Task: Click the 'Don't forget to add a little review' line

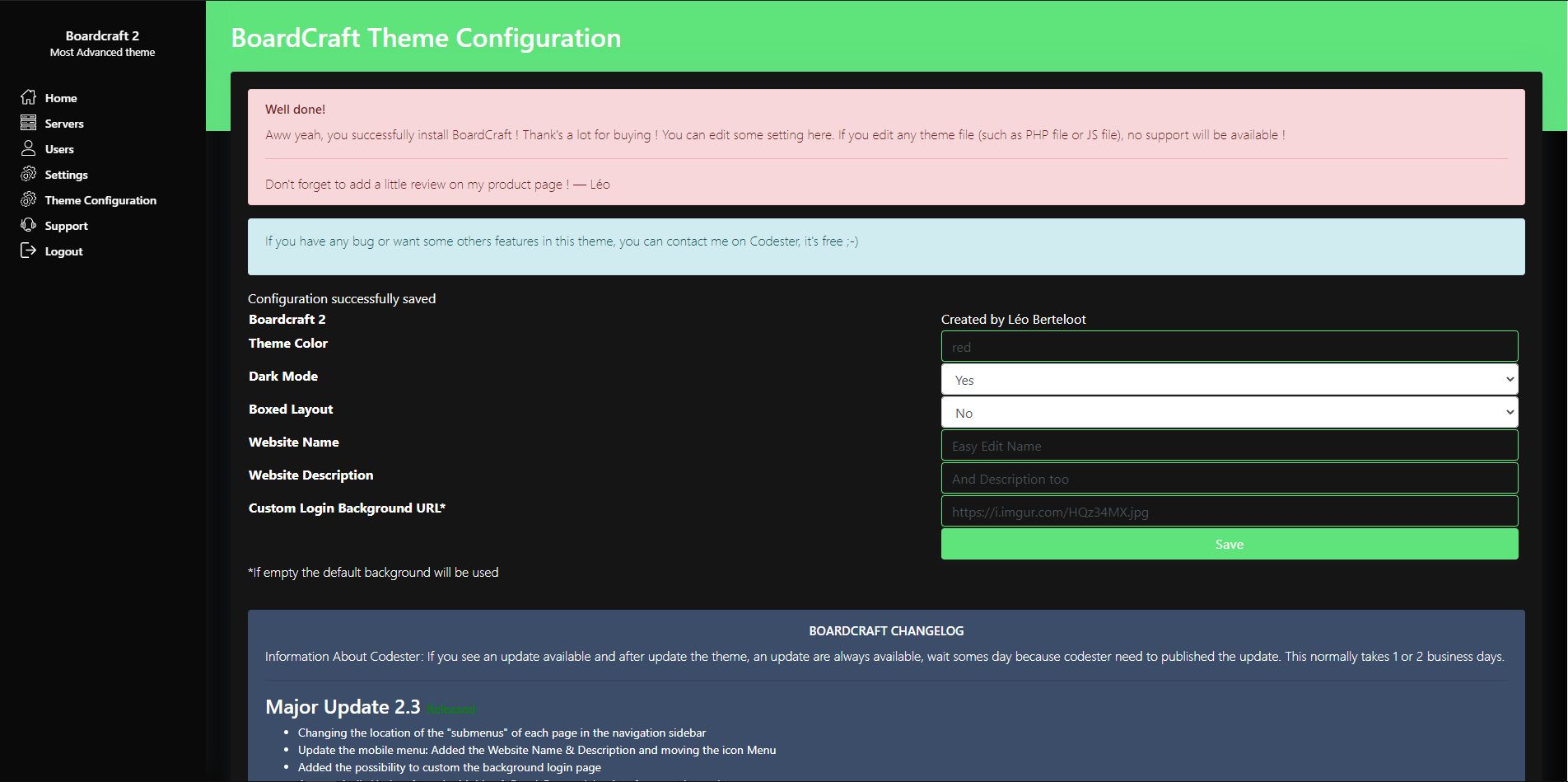Action: point(437,184)
